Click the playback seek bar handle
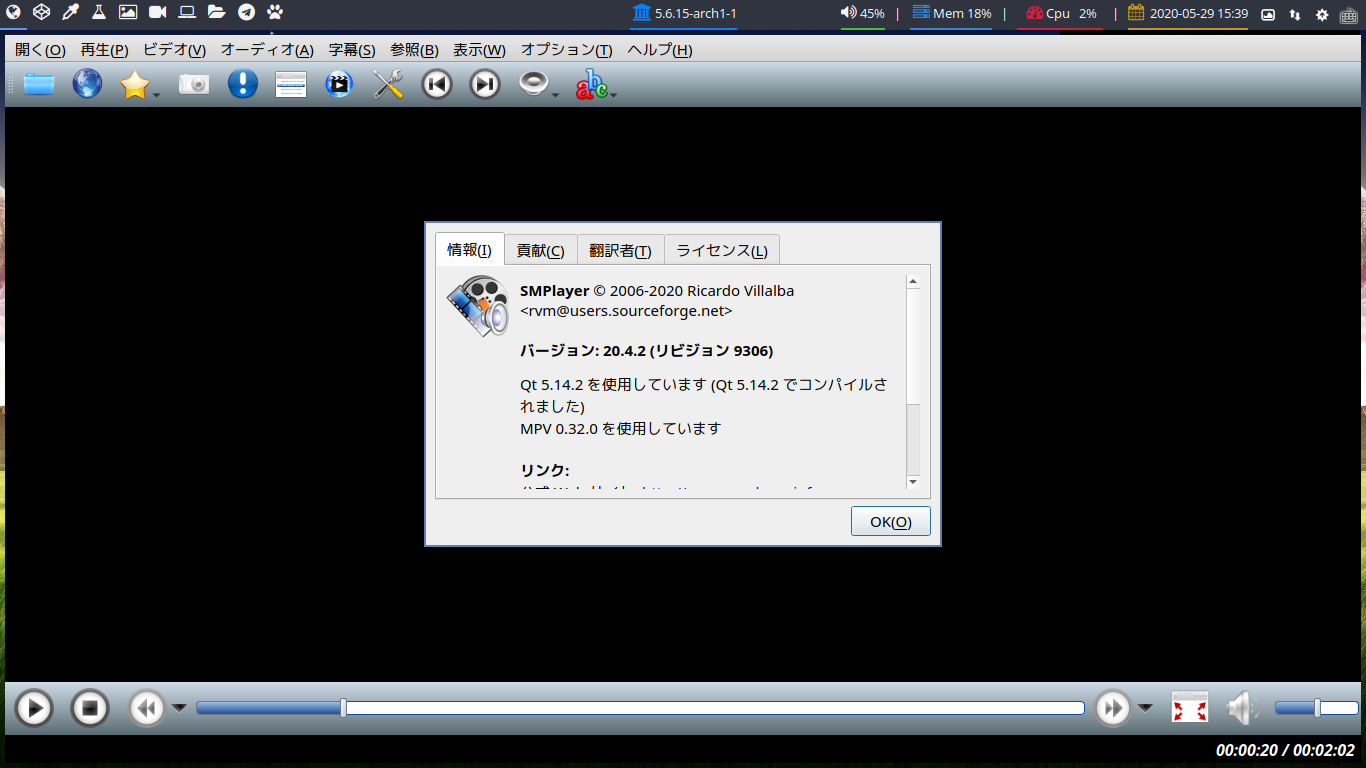 coord(343,708)
